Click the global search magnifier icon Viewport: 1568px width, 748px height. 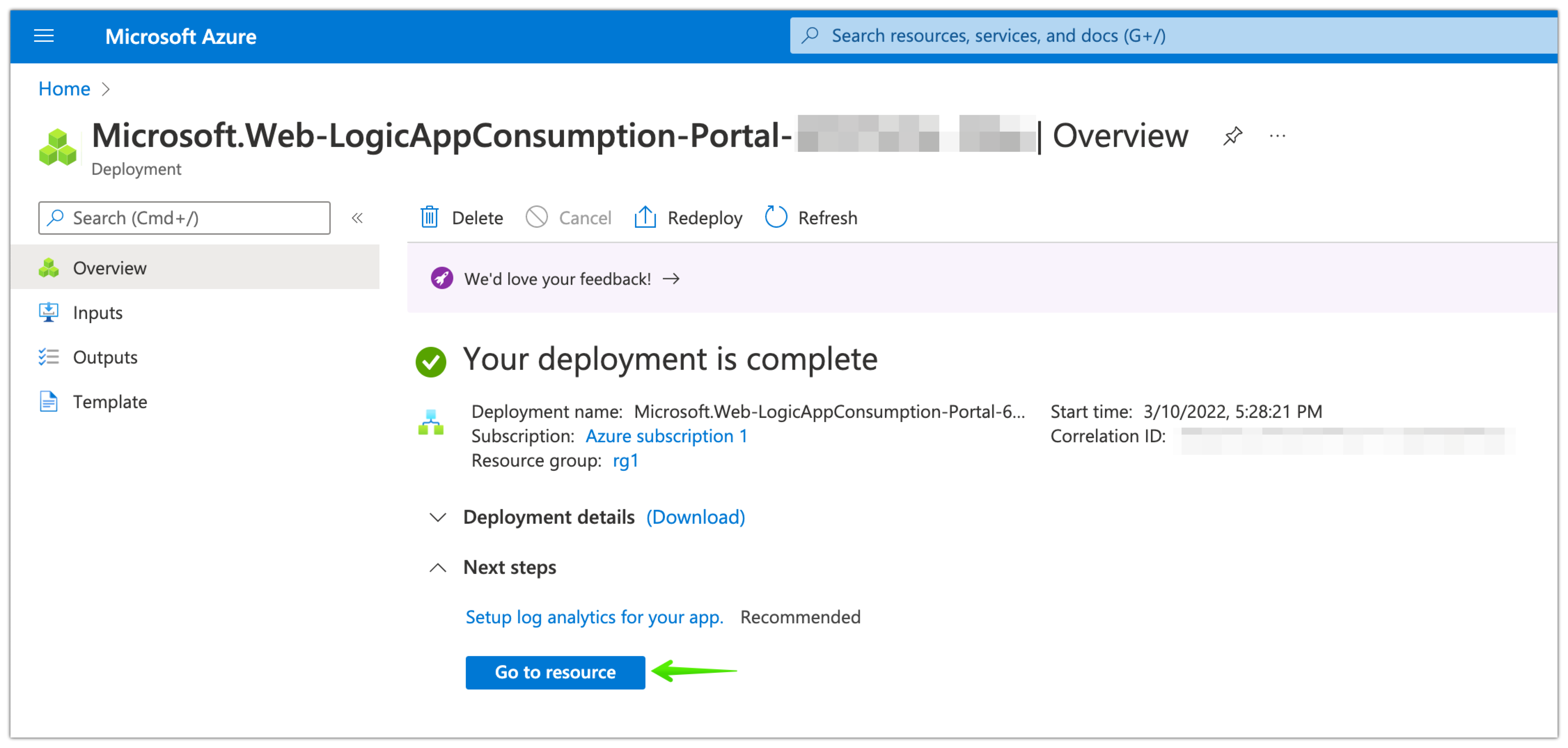pyautogui.click(x=810, y=35)
